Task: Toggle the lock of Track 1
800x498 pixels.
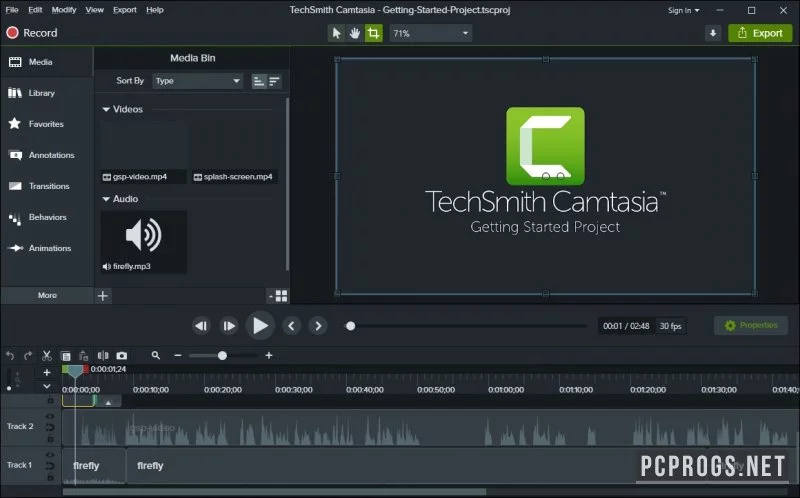Action: click(x=50, y=478)
